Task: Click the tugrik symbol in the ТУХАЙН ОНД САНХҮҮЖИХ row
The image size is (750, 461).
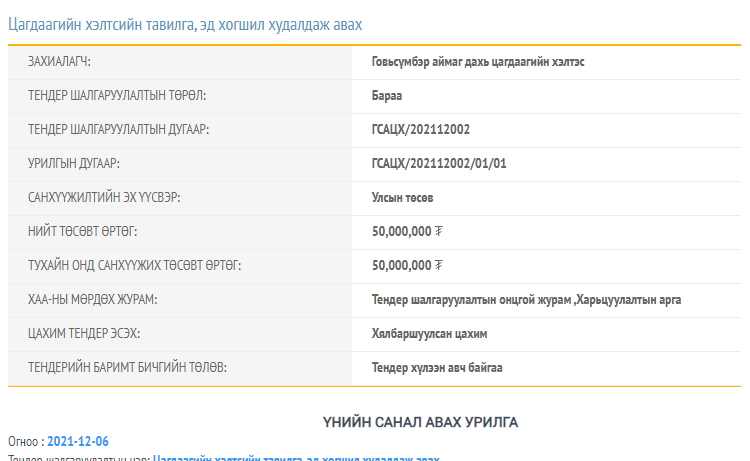Action: [x=439, y=266]
